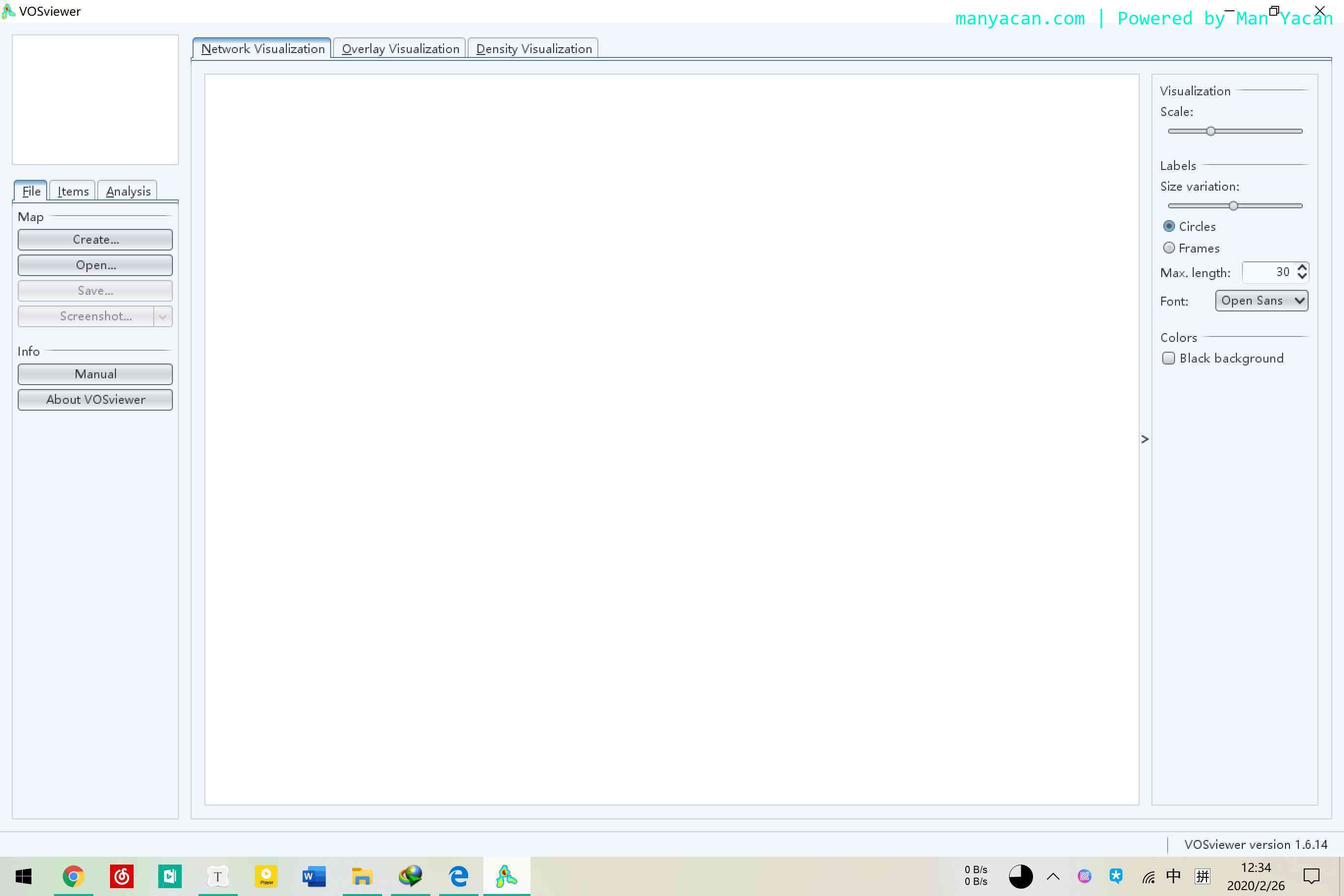Open the Font dropdown showing Open Sans

coord(1261,301)
